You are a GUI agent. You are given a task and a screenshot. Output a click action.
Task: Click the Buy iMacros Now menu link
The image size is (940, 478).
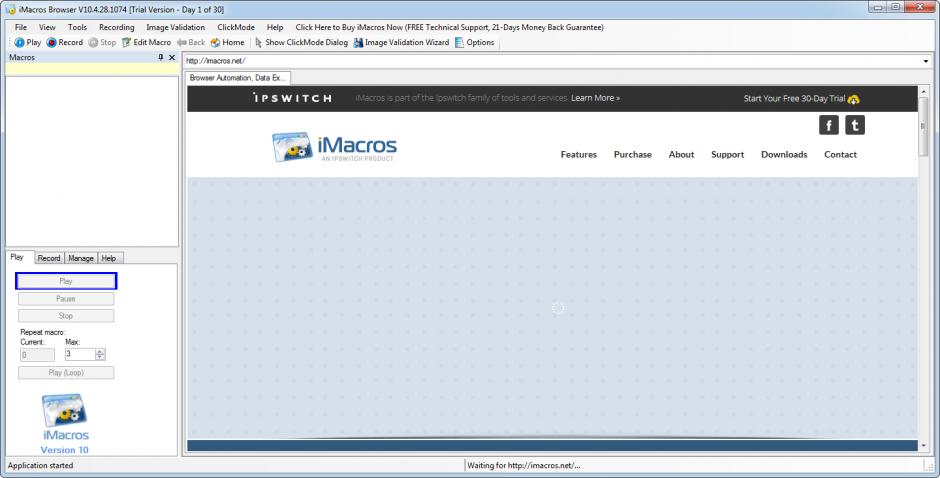(450, 28)
